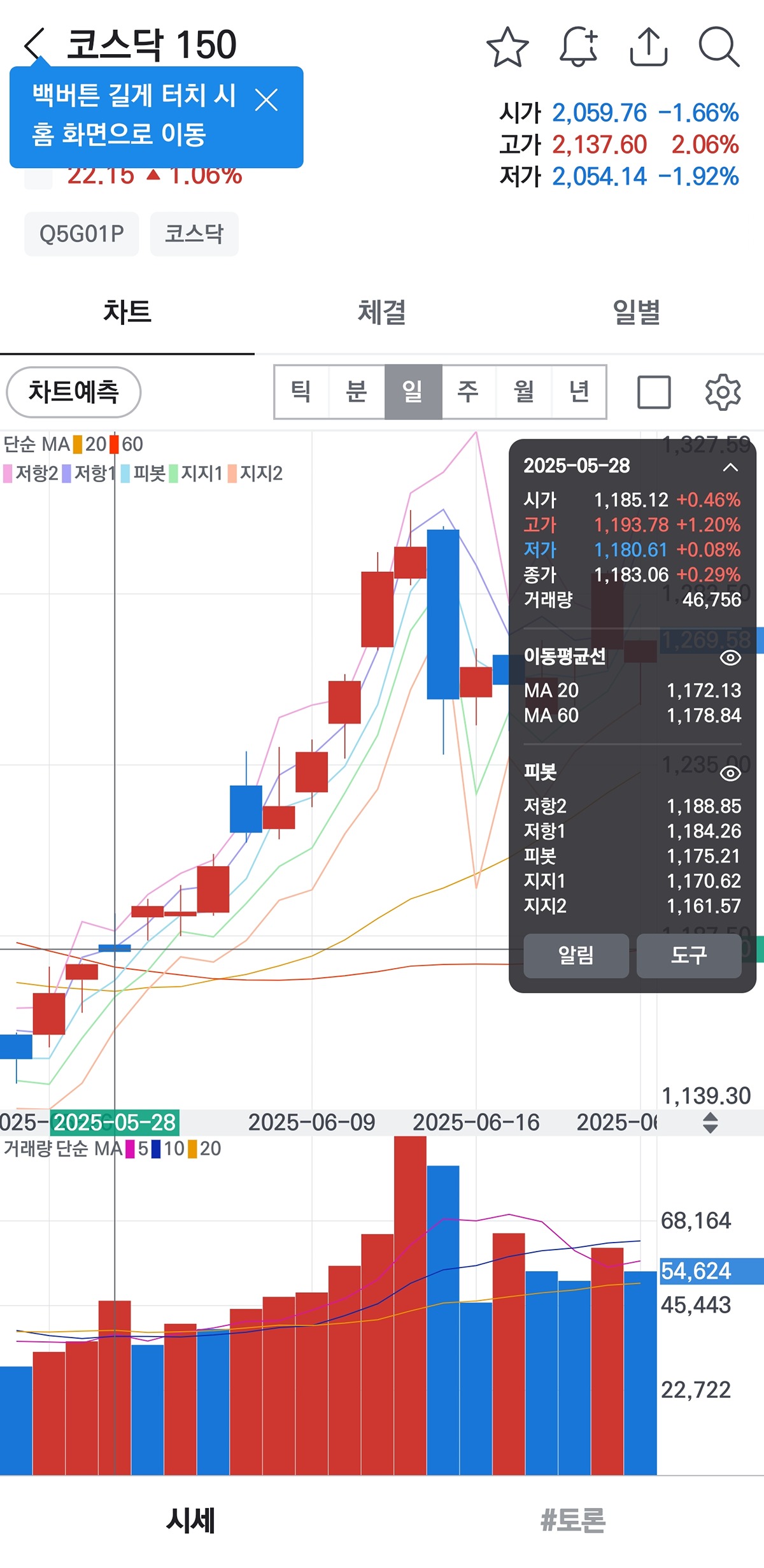Open the #토론 discussion tab
764x1568 pixels.
(572, 1521)
